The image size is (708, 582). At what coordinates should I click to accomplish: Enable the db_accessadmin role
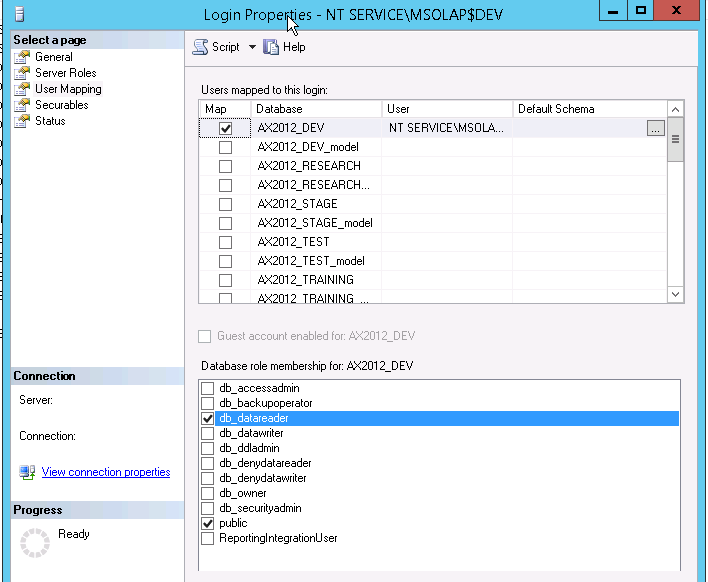(207, 388)
